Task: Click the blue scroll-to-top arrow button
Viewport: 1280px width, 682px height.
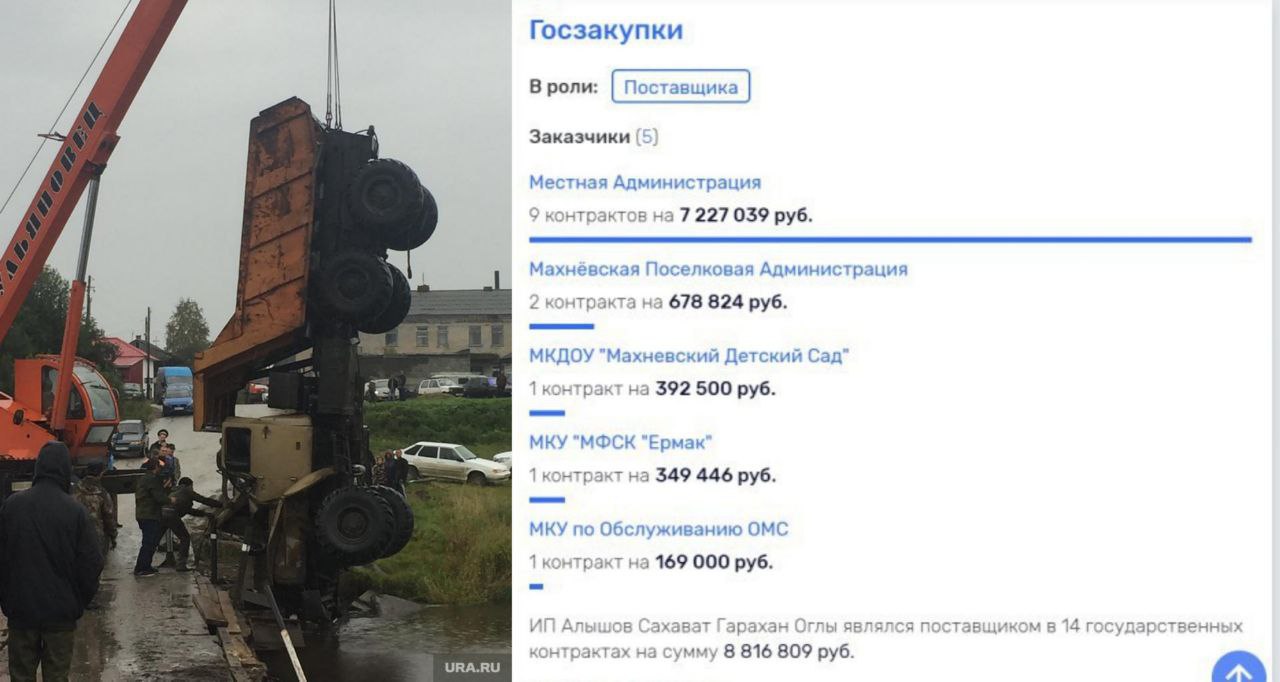Action: [x=1239, y=666]
